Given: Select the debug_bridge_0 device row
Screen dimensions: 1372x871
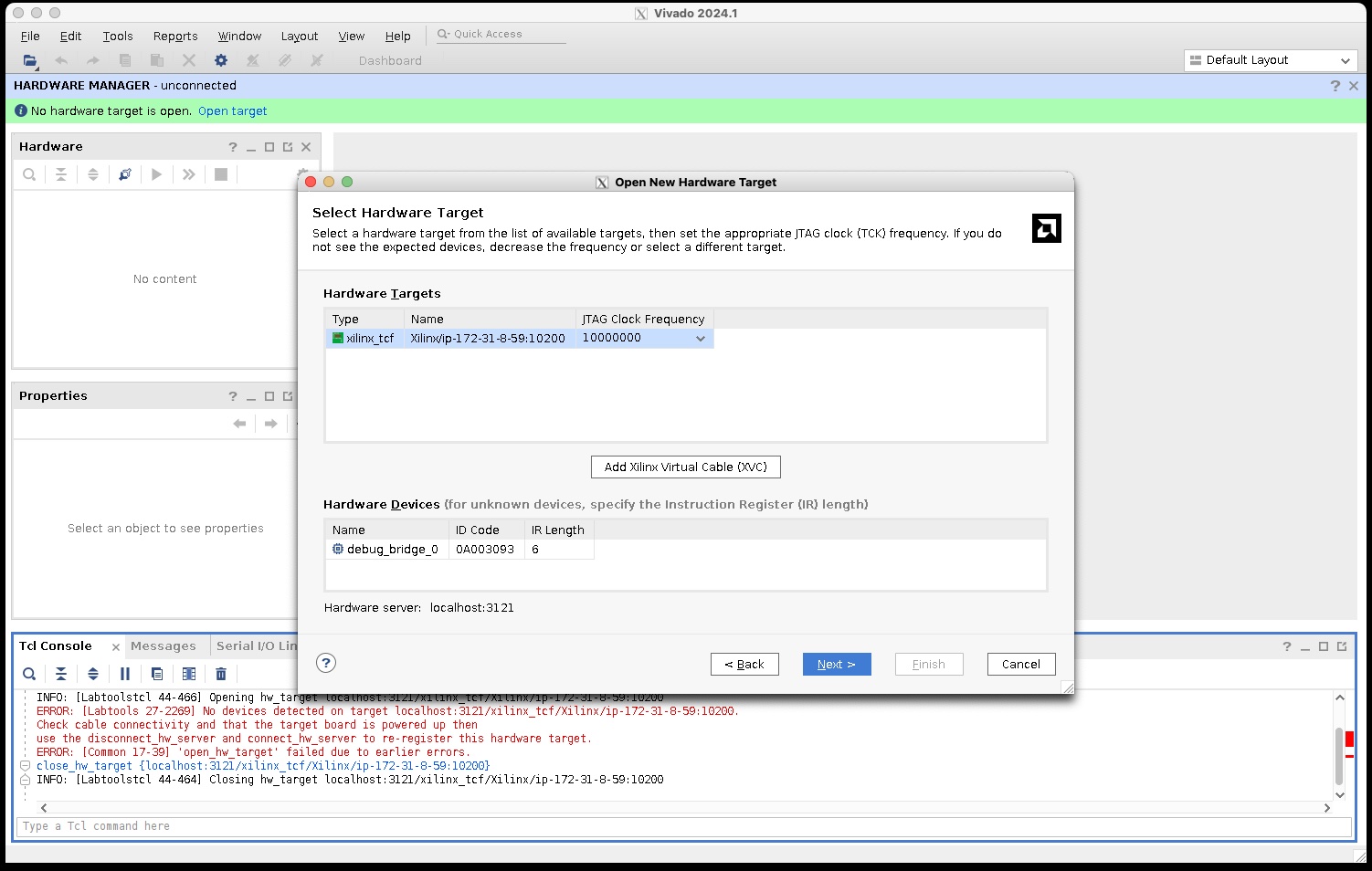Looking at the screenshot, I should pos(459,550).
